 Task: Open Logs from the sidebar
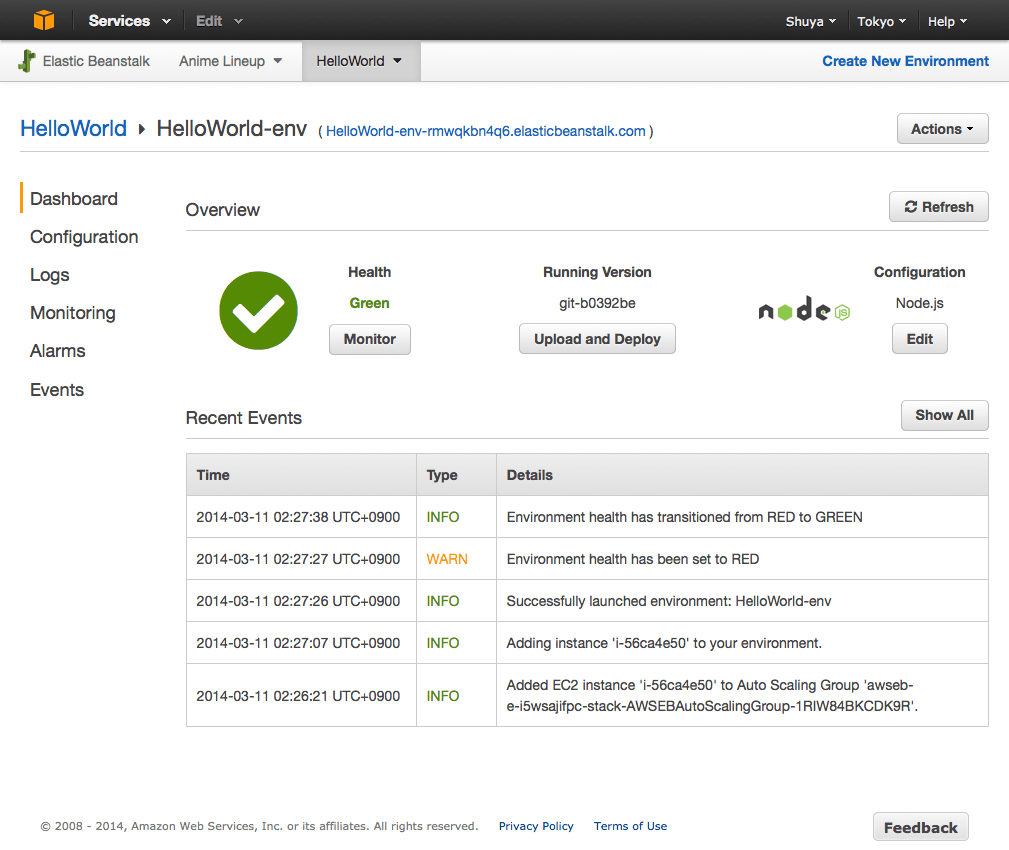[50, 275]
